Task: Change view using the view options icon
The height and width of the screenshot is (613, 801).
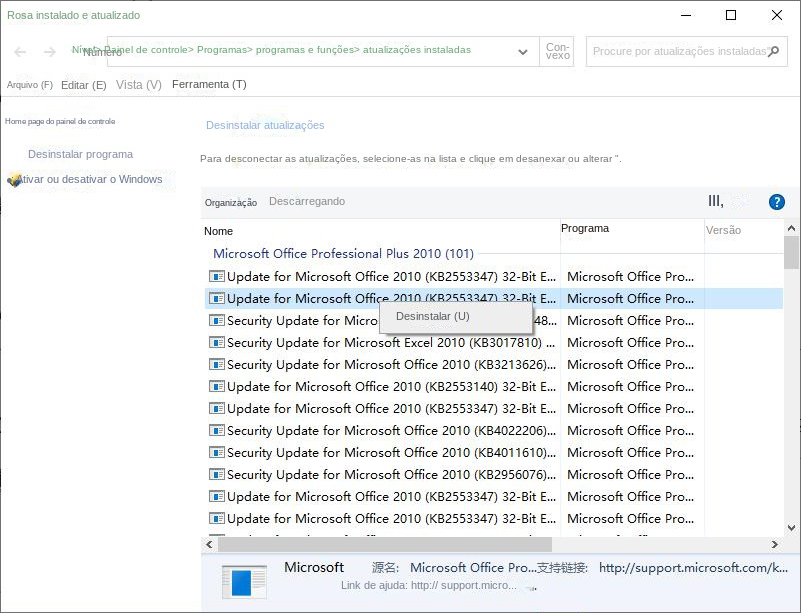Action: pyautogui.click(x=716, y=201)
